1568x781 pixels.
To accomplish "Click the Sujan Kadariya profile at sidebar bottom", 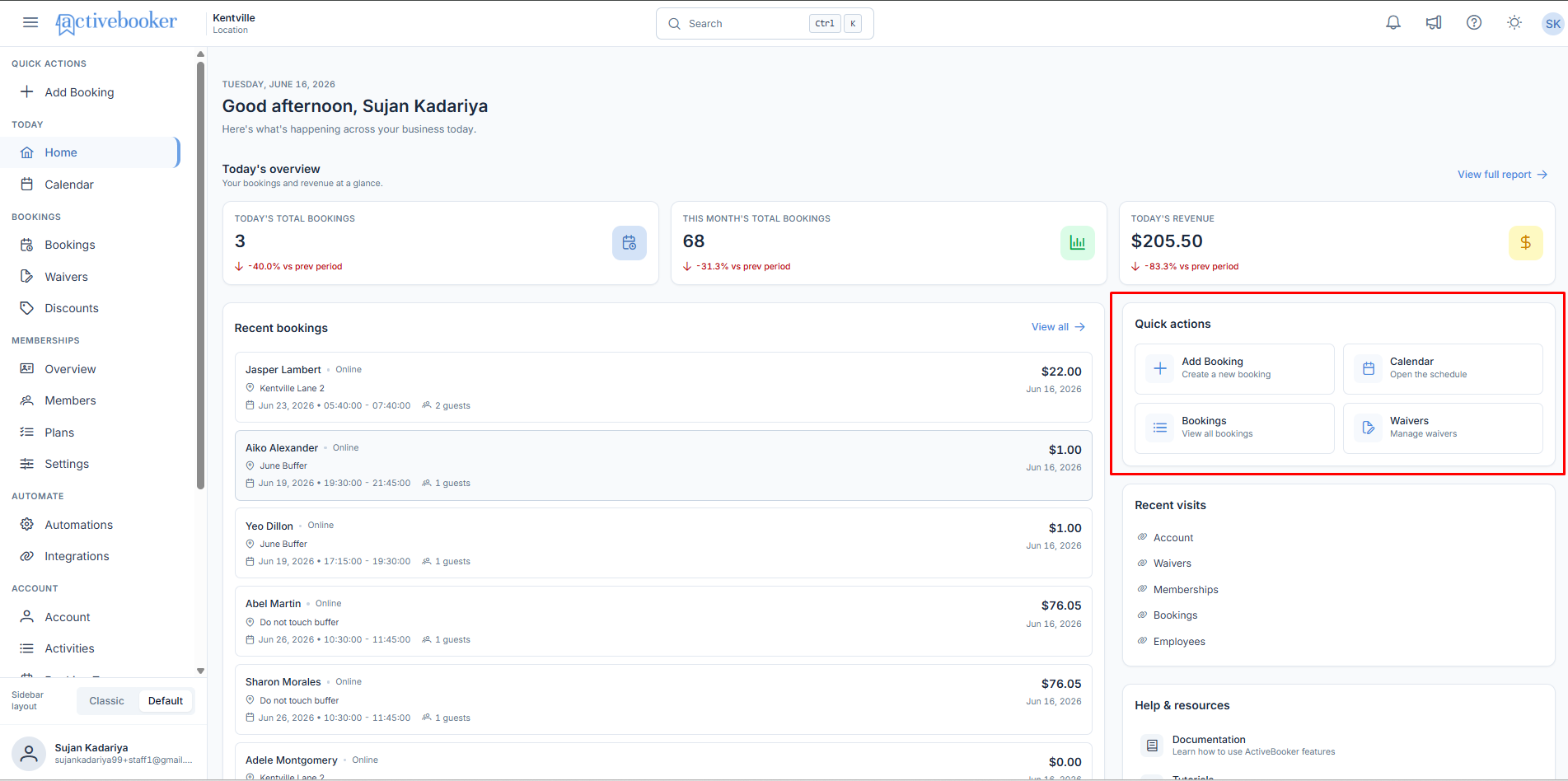I will point(102,753).
